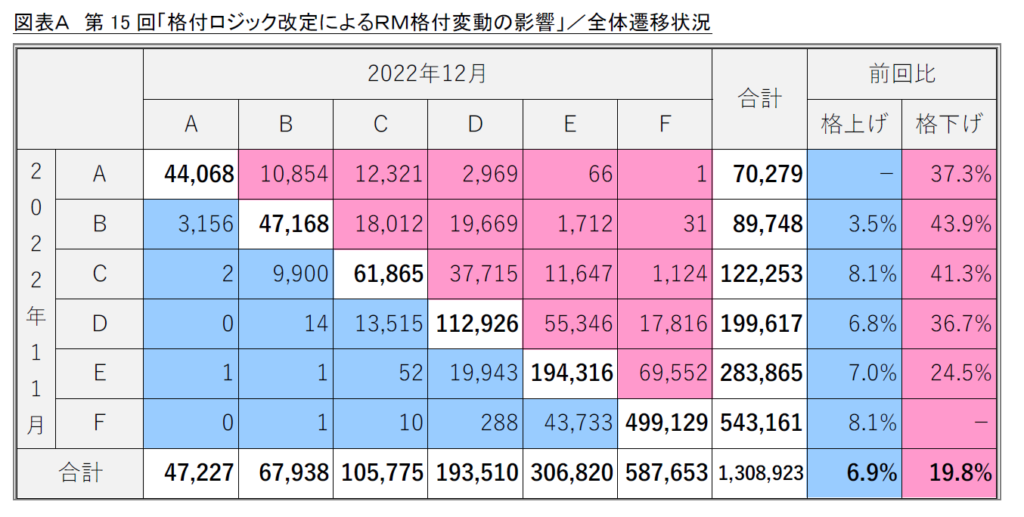Click the cell showing 44,068
Screen dimensions: 1024x517
(191, 175)
